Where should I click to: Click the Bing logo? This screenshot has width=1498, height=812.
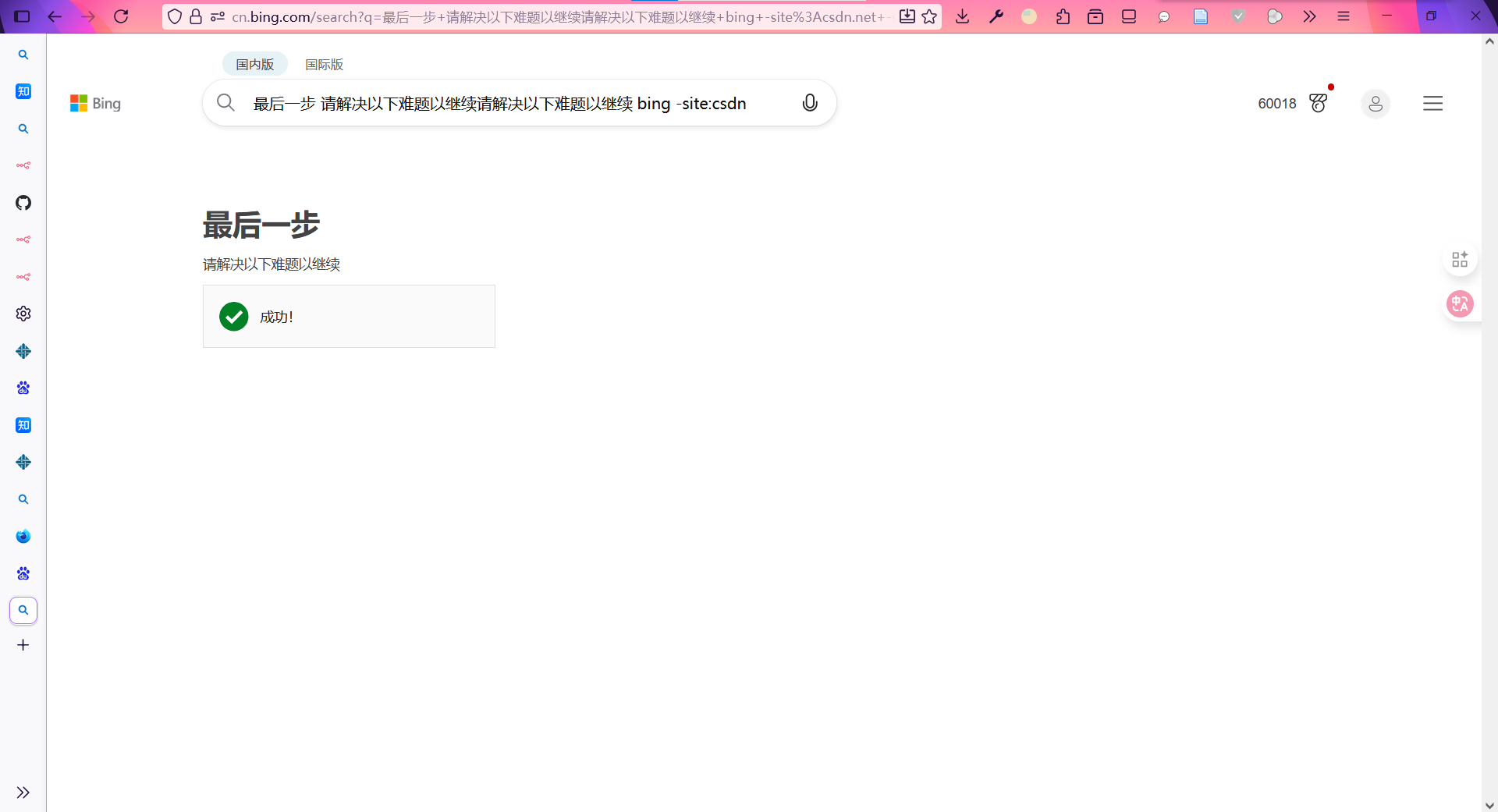click(95, 103)
